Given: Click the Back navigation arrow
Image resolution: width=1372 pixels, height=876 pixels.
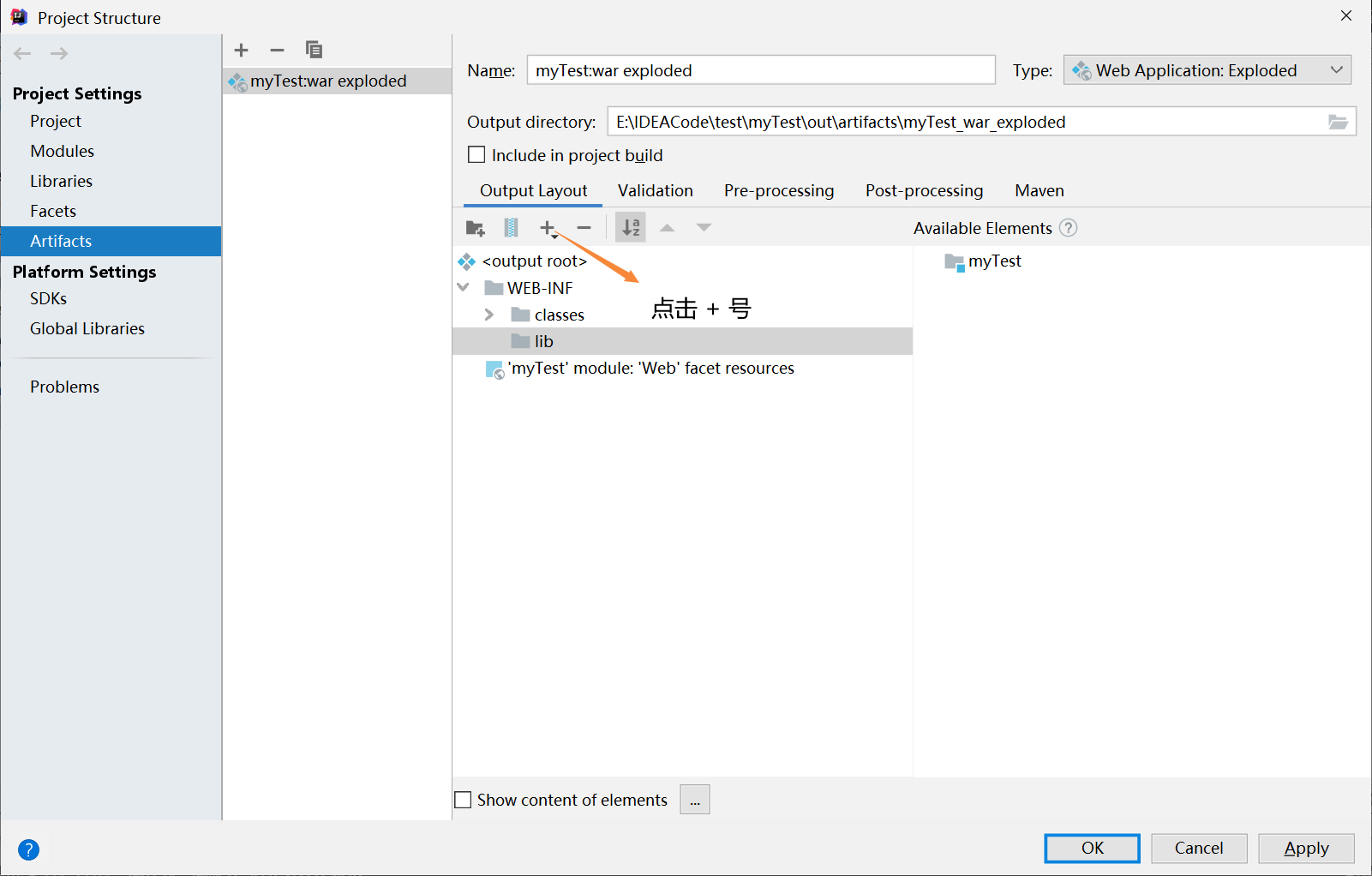Looking at the screenshot, I should click(x=22, y=53).
